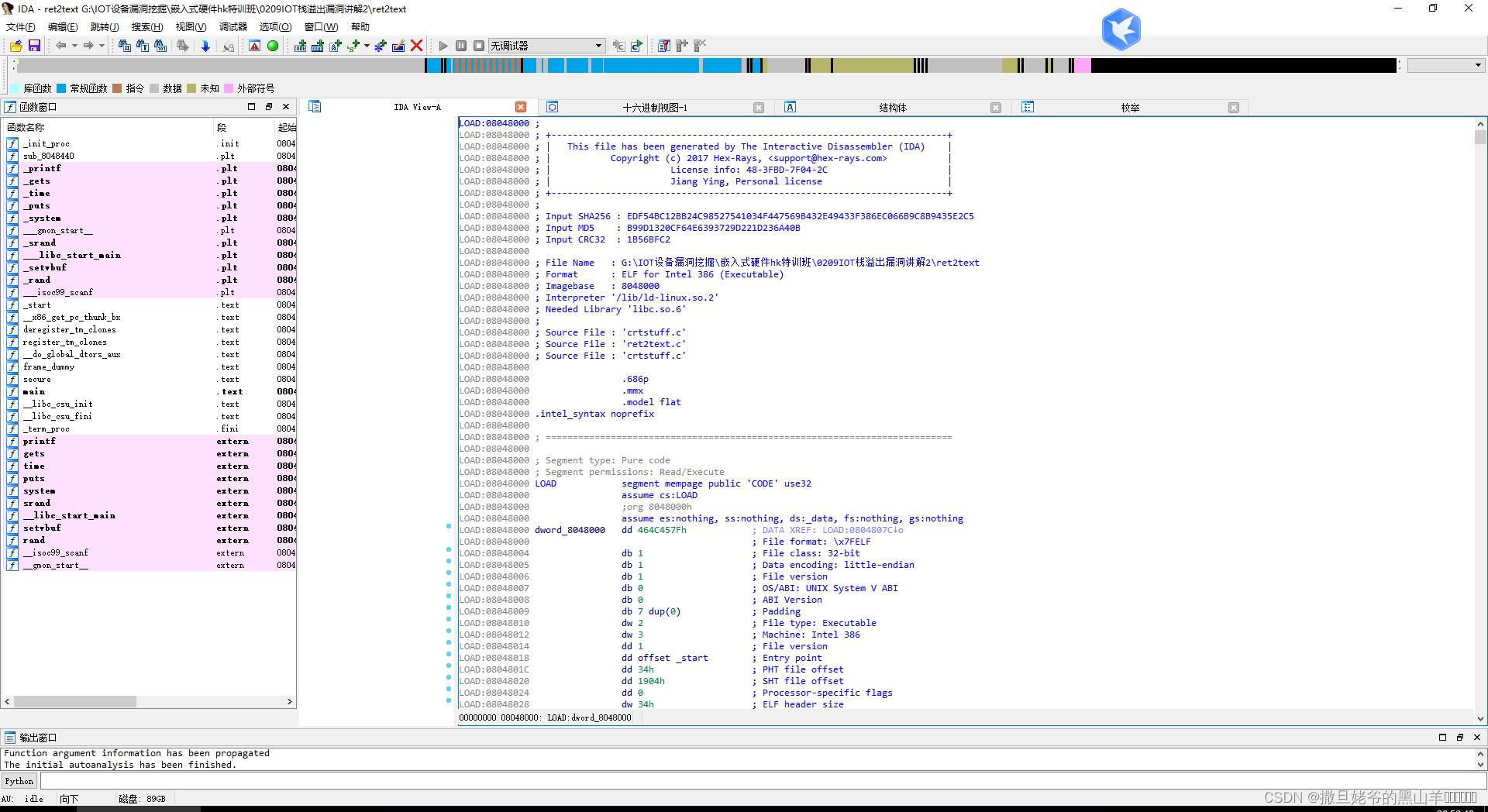Image resolution: width=1488 pixels, height=812 pixels.
Task: Select the _system function row
Action: pyautogui.click(x=151, y=218)
